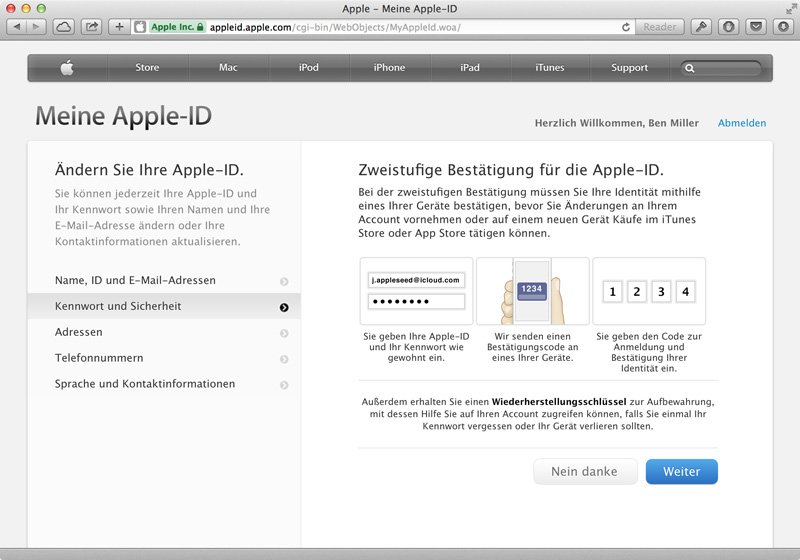Click the Apple Inc. secure certificate badge

tap(177, 27)
